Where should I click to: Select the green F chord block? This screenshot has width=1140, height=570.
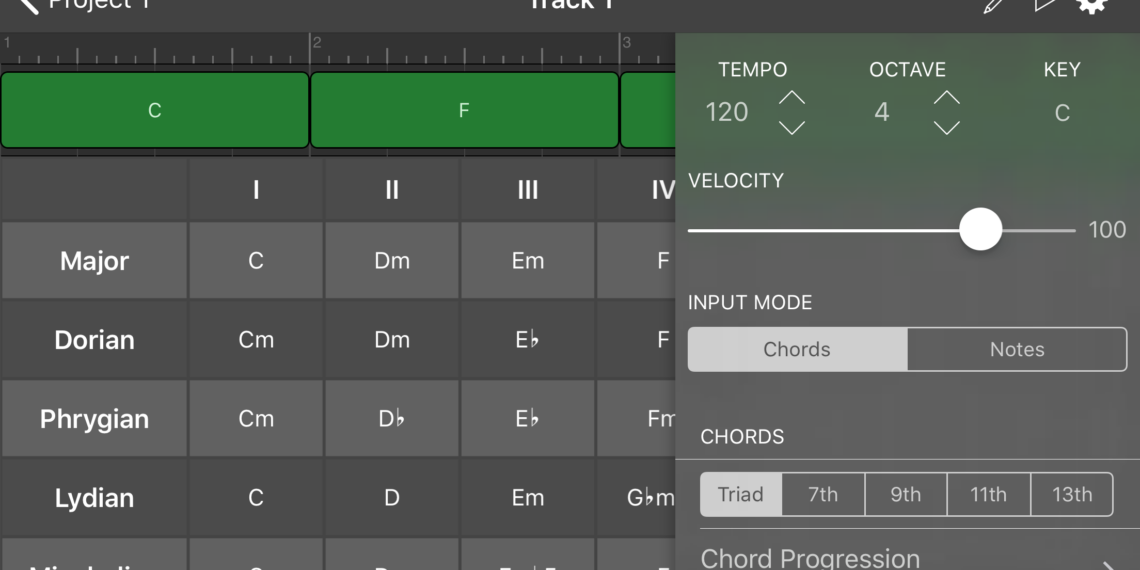464,110
